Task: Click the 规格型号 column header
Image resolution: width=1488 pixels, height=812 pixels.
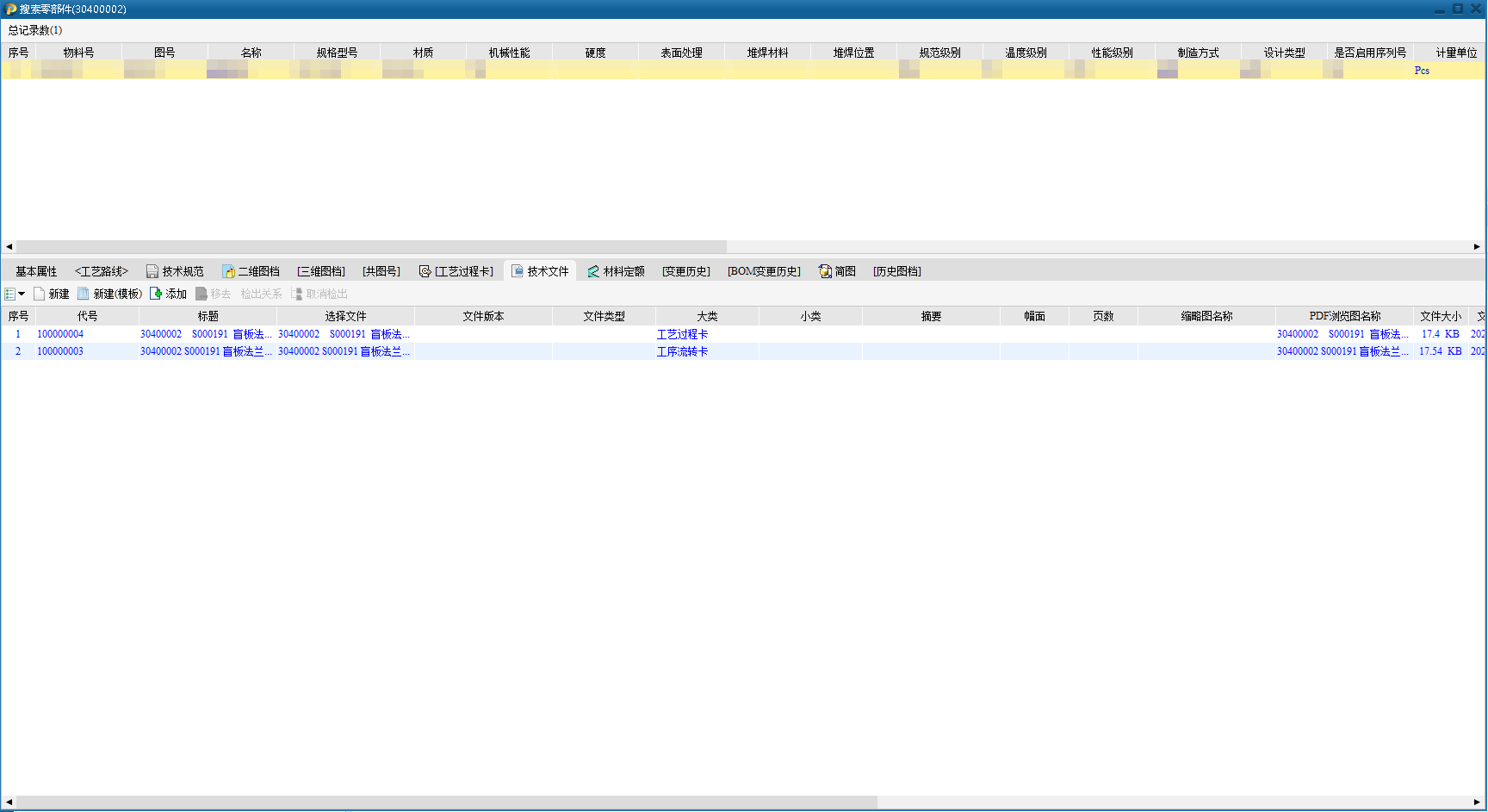Action: click(x=337, y=53)
